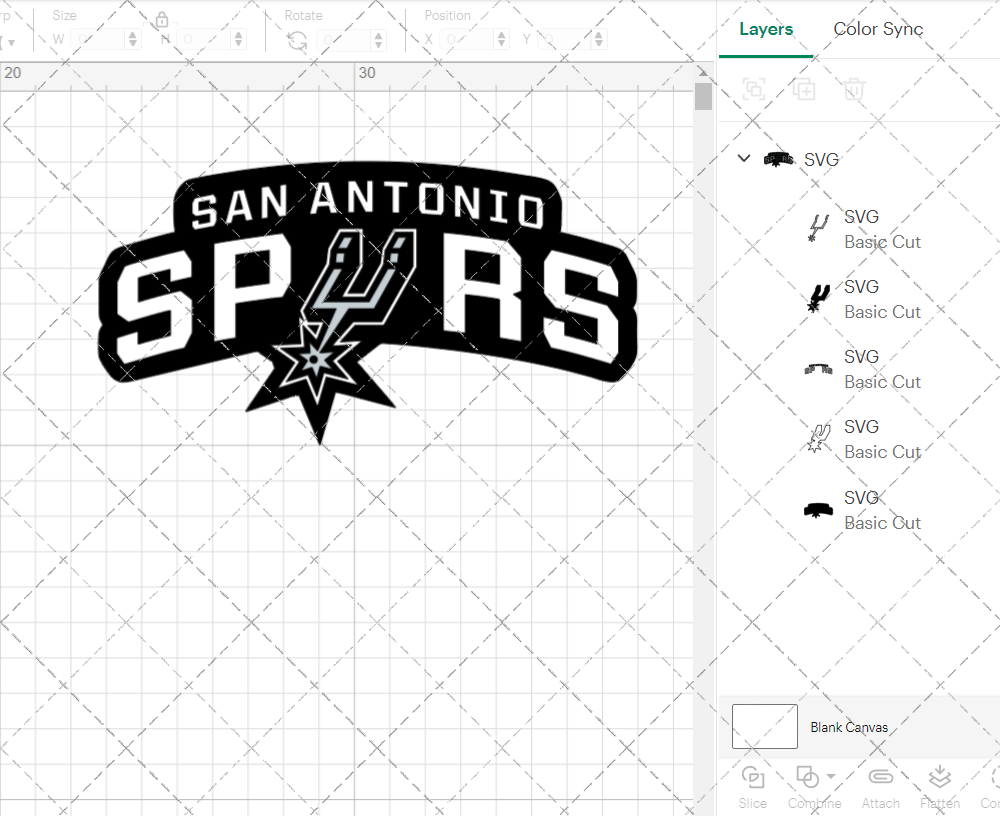Click the canvas scroll-up arrow
This screenshot has width=1000, height=816.
coord(703,71)
